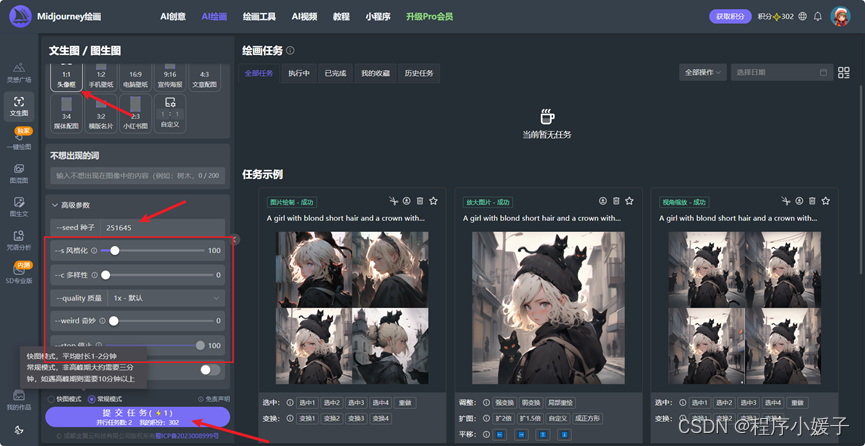Click the star icon on 图片绘制 card
This screenshot has height=446, width=865.
pos(433,201)
